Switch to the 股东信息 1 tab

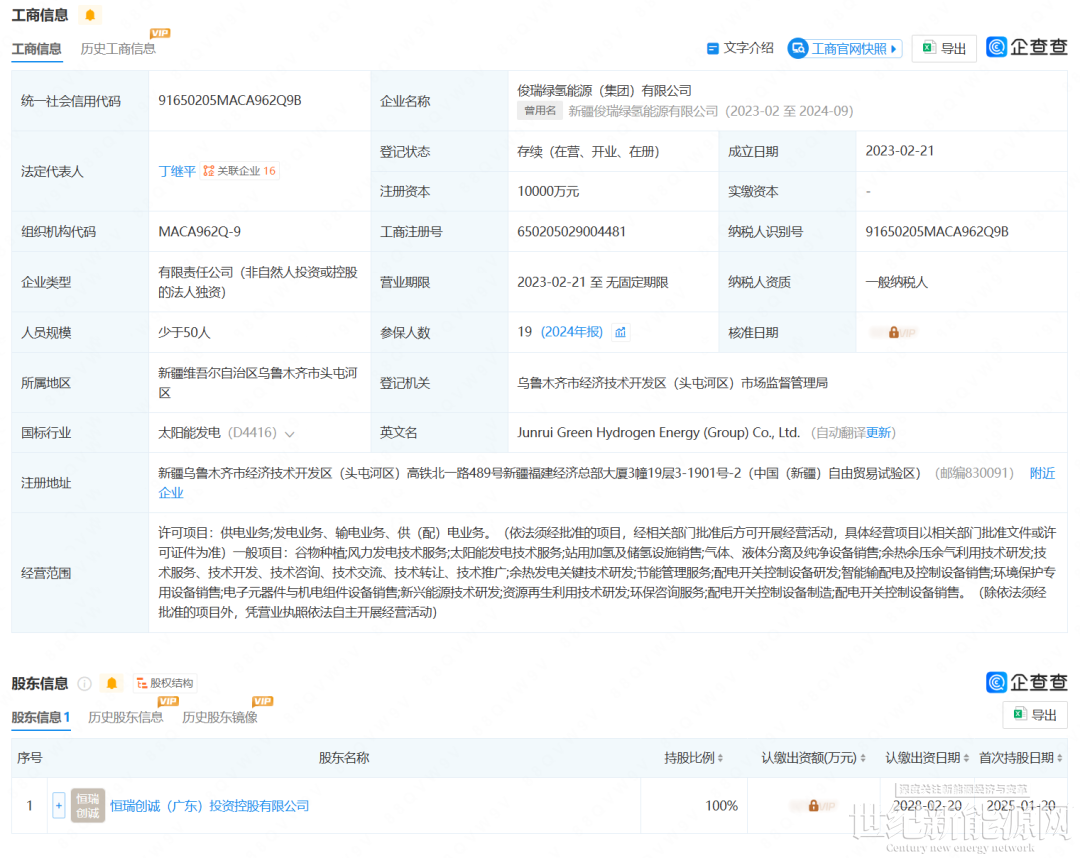tap(41, 718)
